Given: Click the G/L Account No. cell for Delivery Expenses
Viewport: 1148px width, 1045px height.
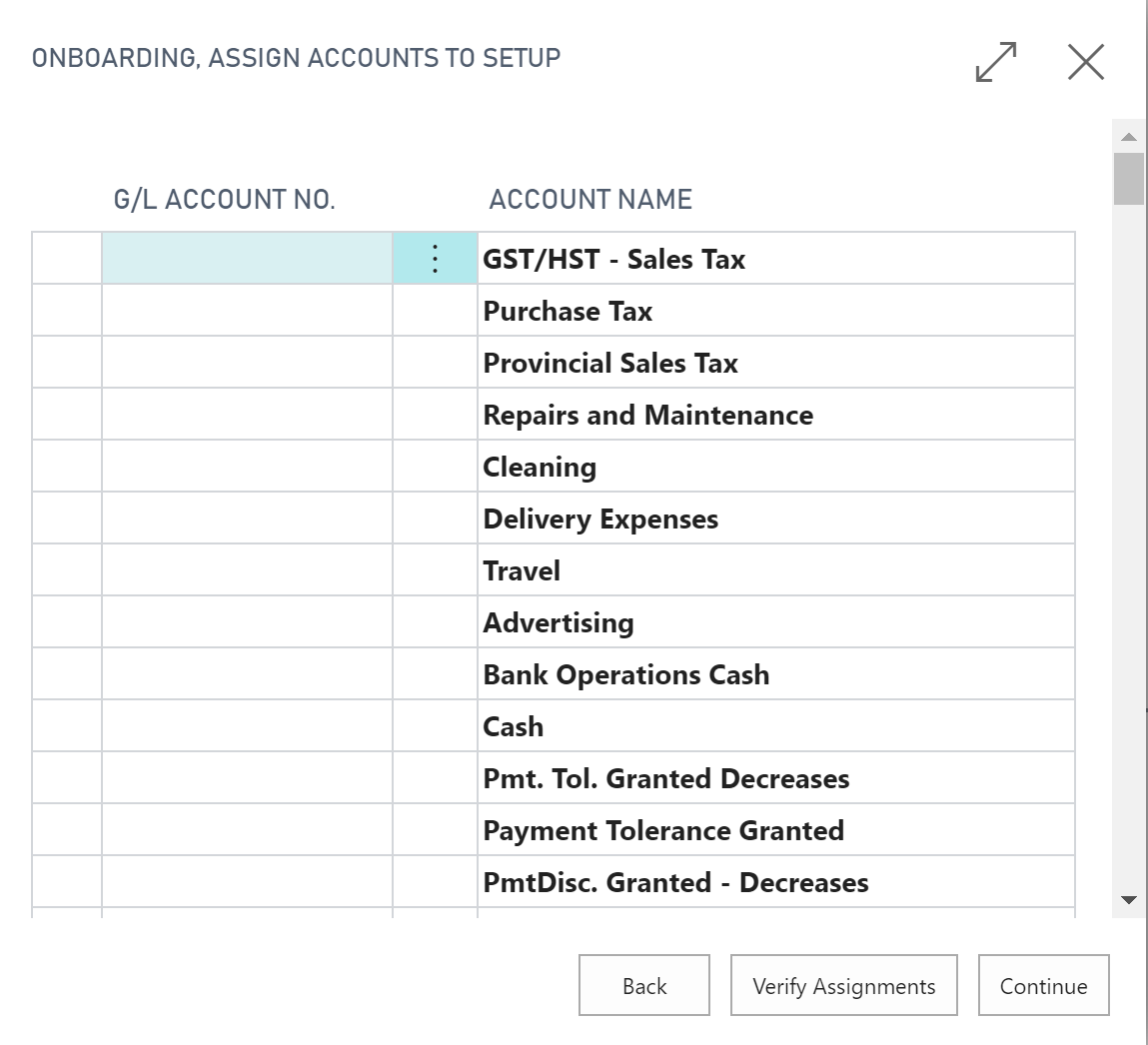Looking at the screenshot, I should coord(248,519).
